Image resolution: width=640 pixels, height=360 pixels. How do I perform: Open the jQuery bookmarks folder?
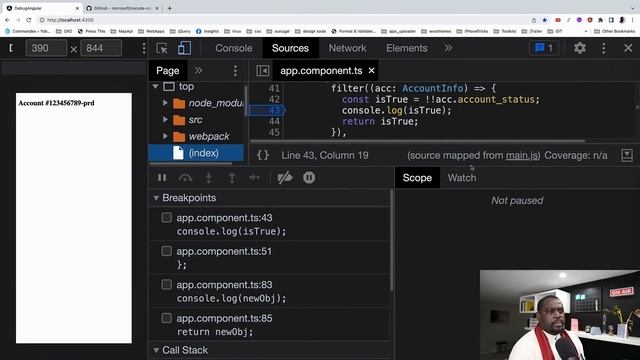180,31
